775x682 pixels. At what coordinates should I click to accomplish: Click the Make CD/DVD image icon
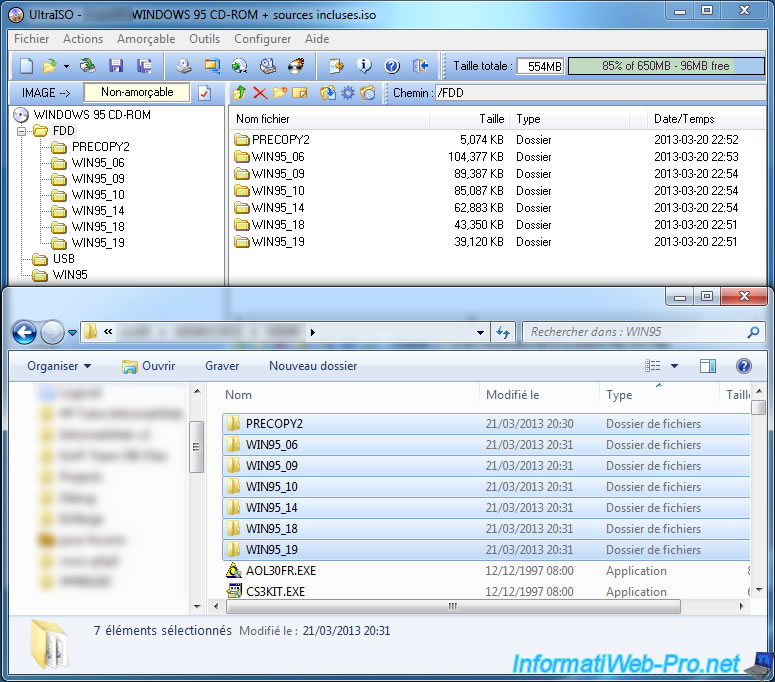coord(184,66)
